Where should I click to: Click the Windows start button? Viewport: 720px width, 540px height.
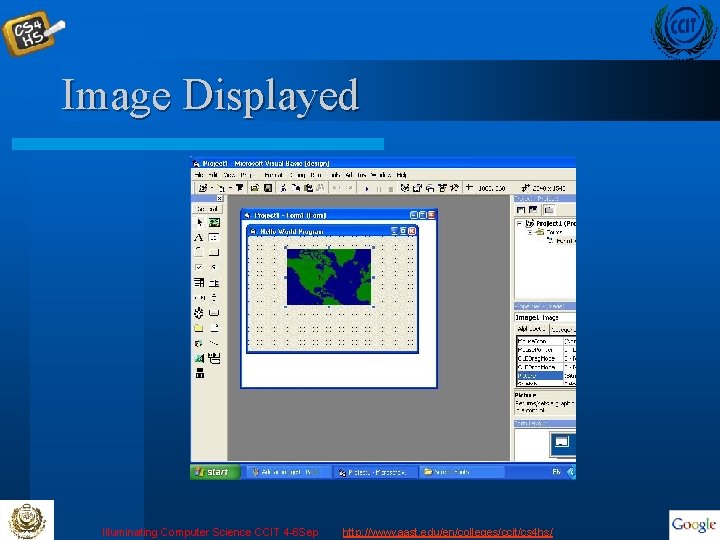coord(215,472)
